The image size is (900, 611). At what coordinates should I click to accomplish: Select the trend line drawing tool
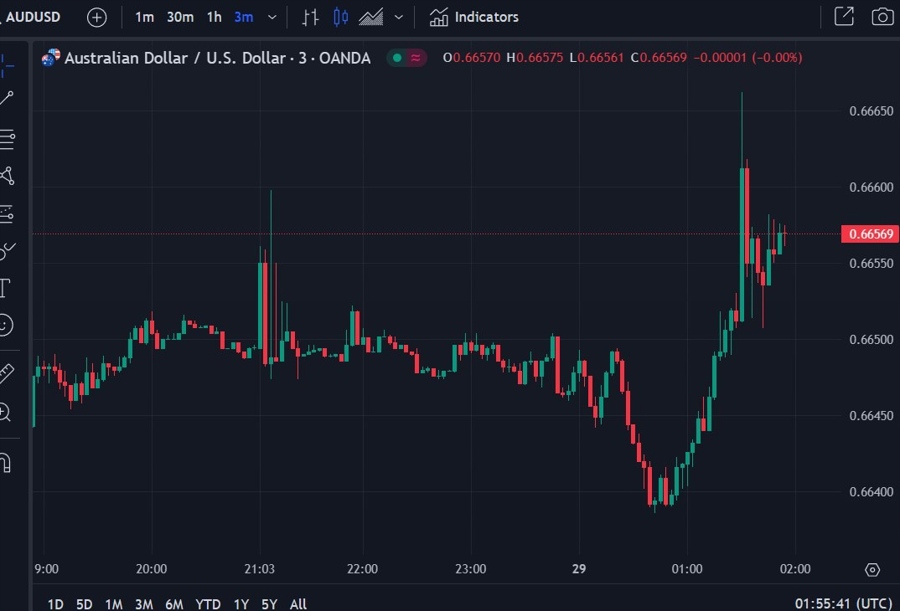point(7,98)
